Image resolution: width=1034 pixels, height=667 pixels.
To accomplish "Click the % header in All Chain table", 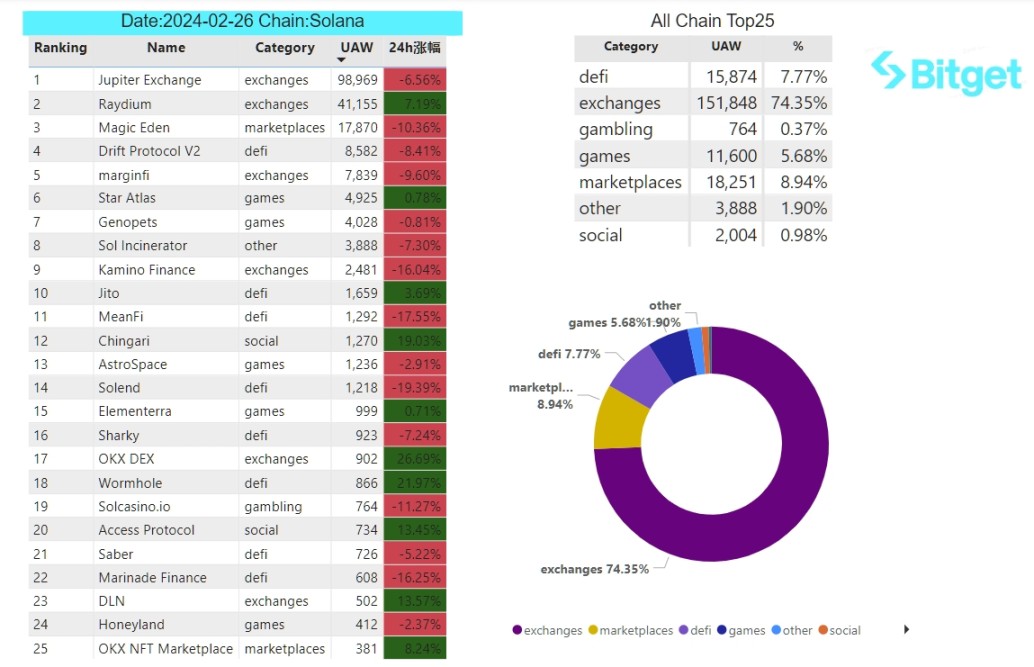I will click(797, 46).
